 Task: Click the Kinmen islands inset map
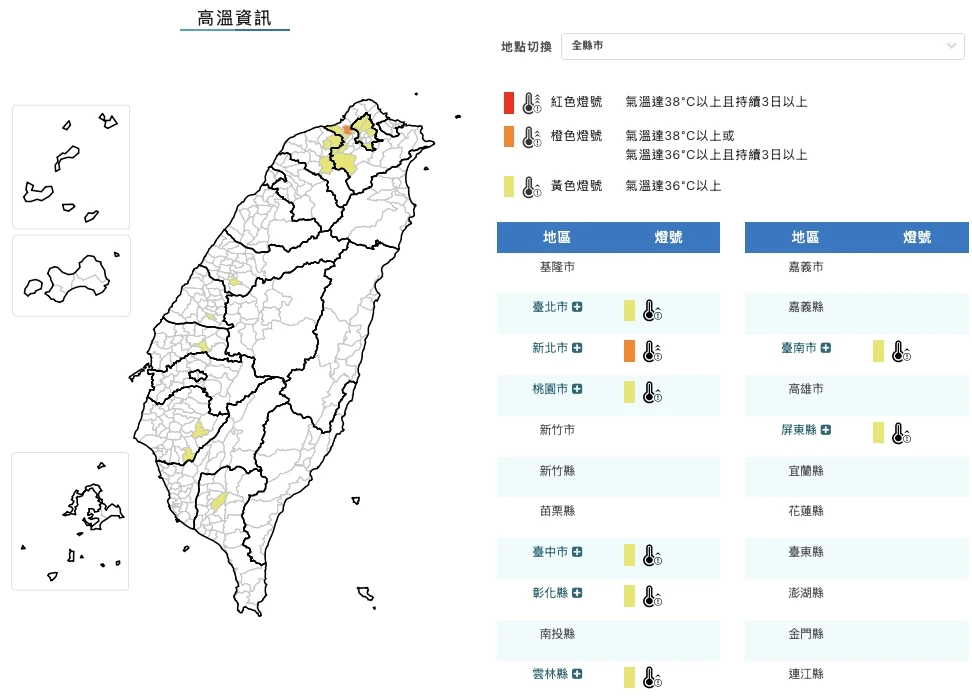[71, 276]
